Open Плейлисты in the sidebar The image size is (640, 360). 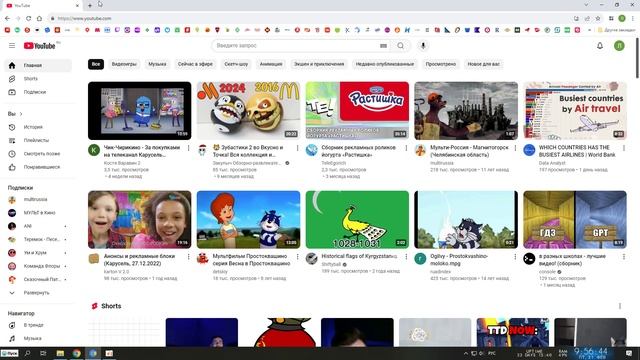point(38,140)
